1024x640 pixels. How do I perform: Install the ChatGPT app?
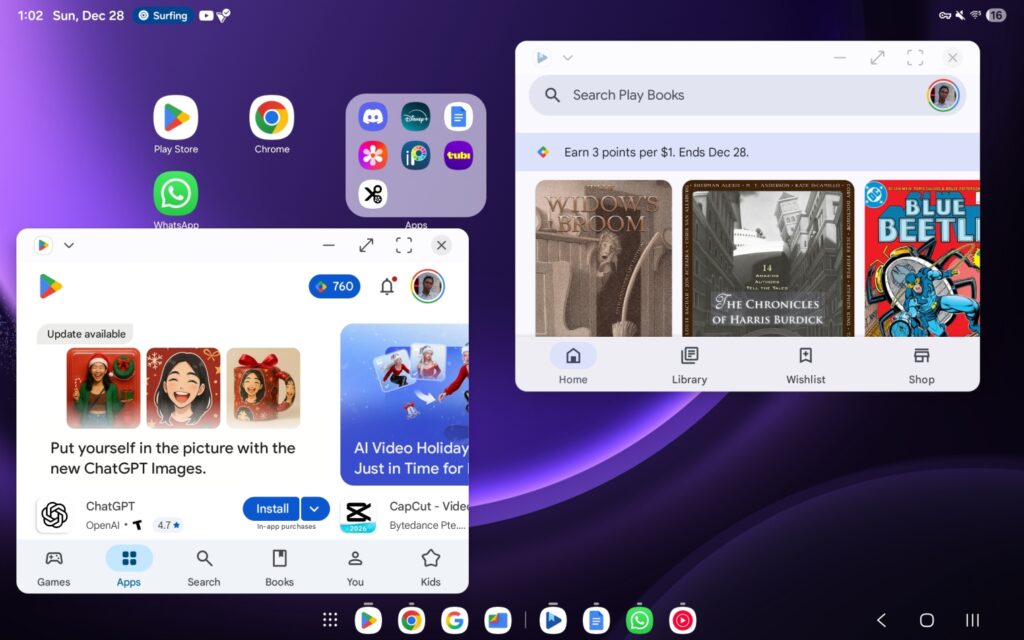pyautogui.click(x=270, y=508)
